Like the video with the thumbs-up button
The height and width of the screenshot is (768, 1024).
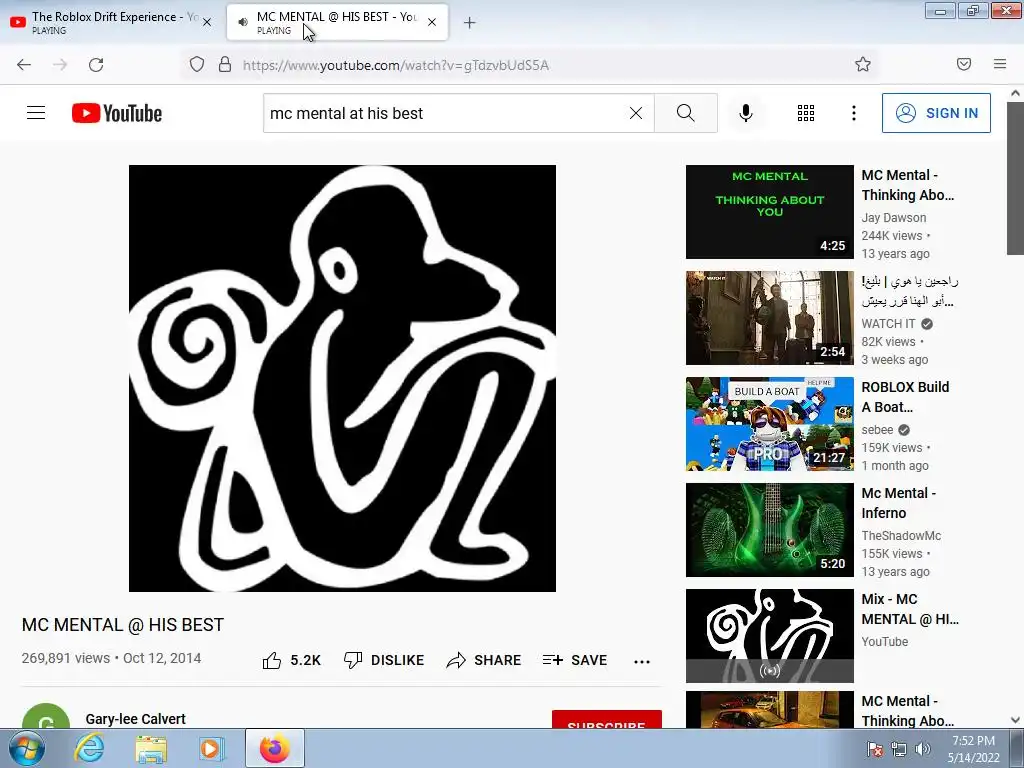click(291, 660)
